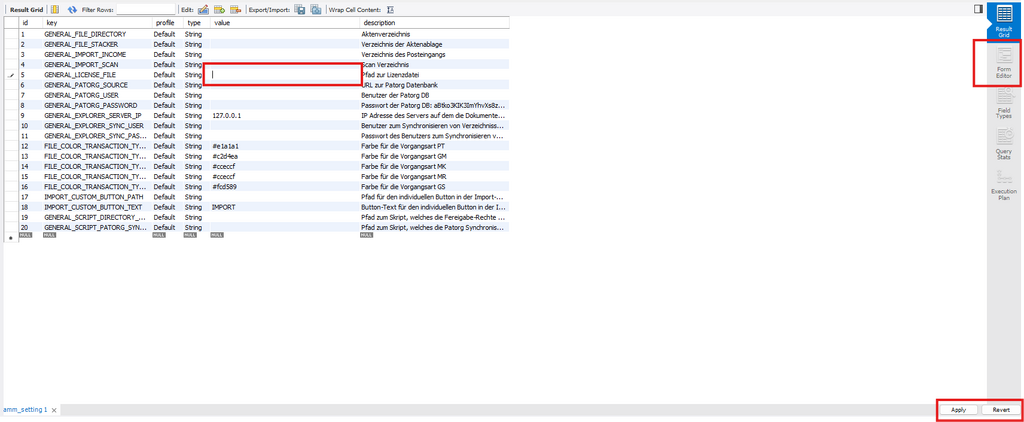1024x422 pixels.
Task: Select the amm_setting 1 result tab
Action: click(x=25, y=410)
